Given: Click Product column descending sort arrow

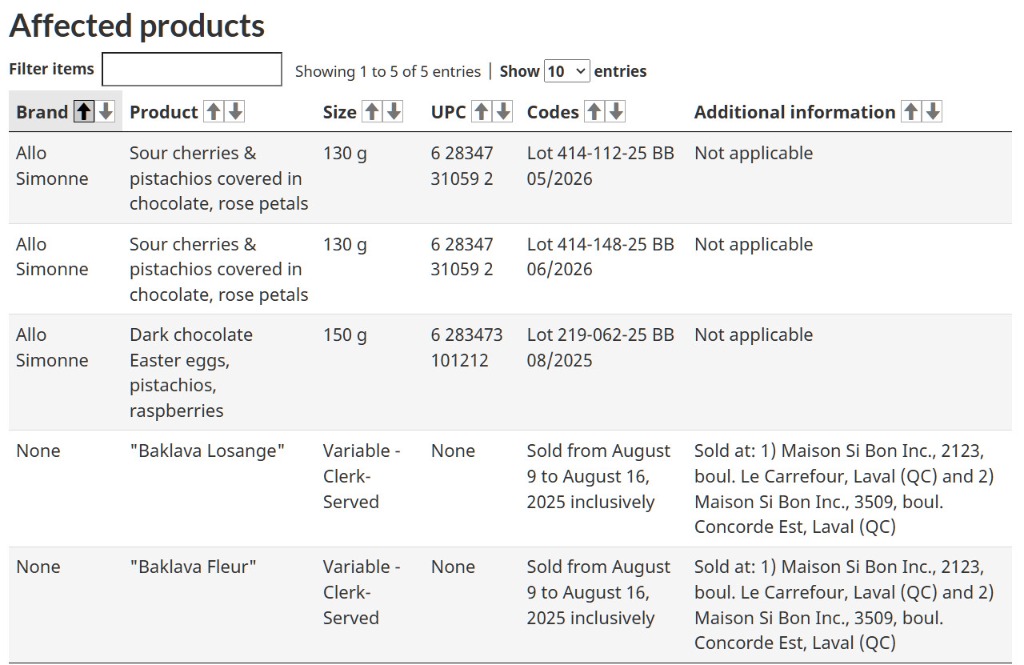Looking at the screenshot, I should [x=235, y=112].
